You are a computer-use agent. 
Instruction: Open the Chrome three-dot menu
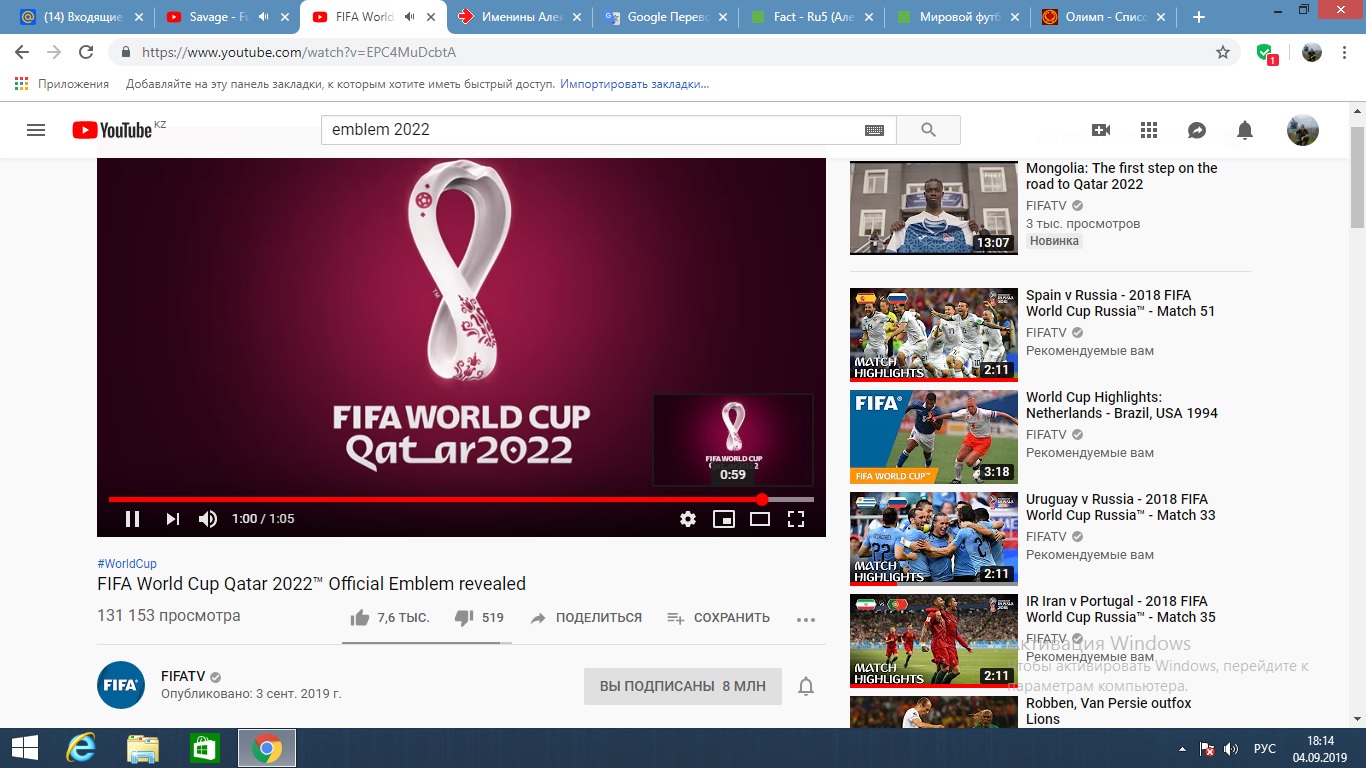pyautogui.click(x=1346, y=52)
